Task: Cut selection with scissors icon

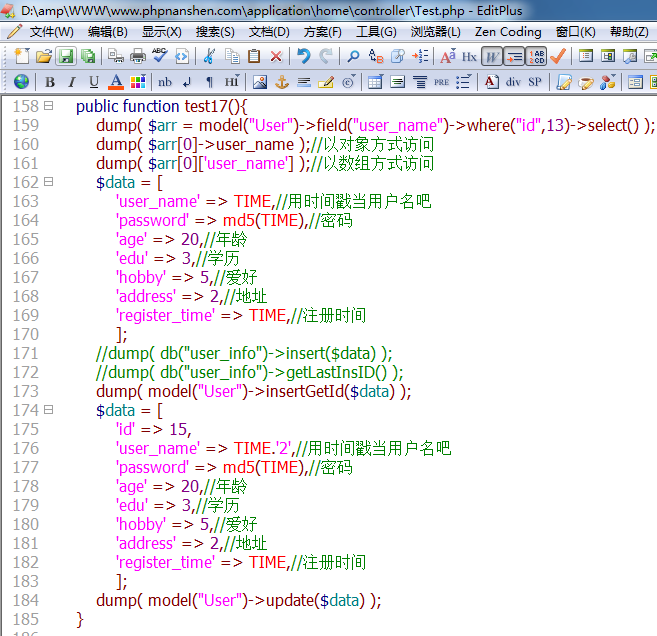Action: [x=209, y=56]
